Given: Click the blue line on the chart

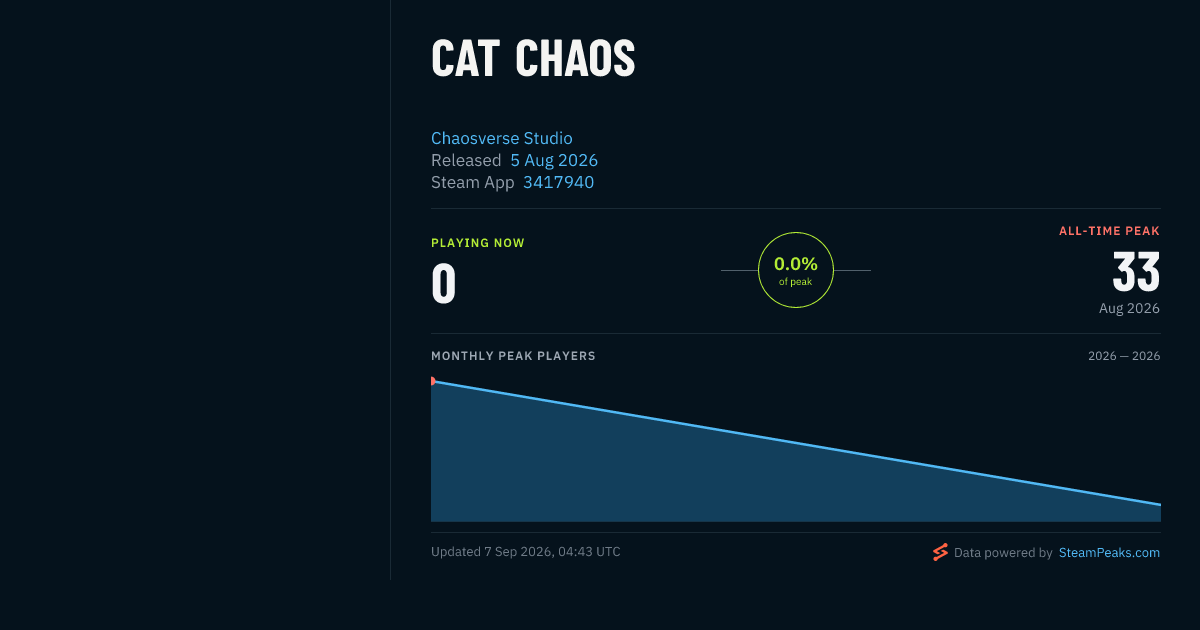Looking at the screenshot, I should click(796, 443).
